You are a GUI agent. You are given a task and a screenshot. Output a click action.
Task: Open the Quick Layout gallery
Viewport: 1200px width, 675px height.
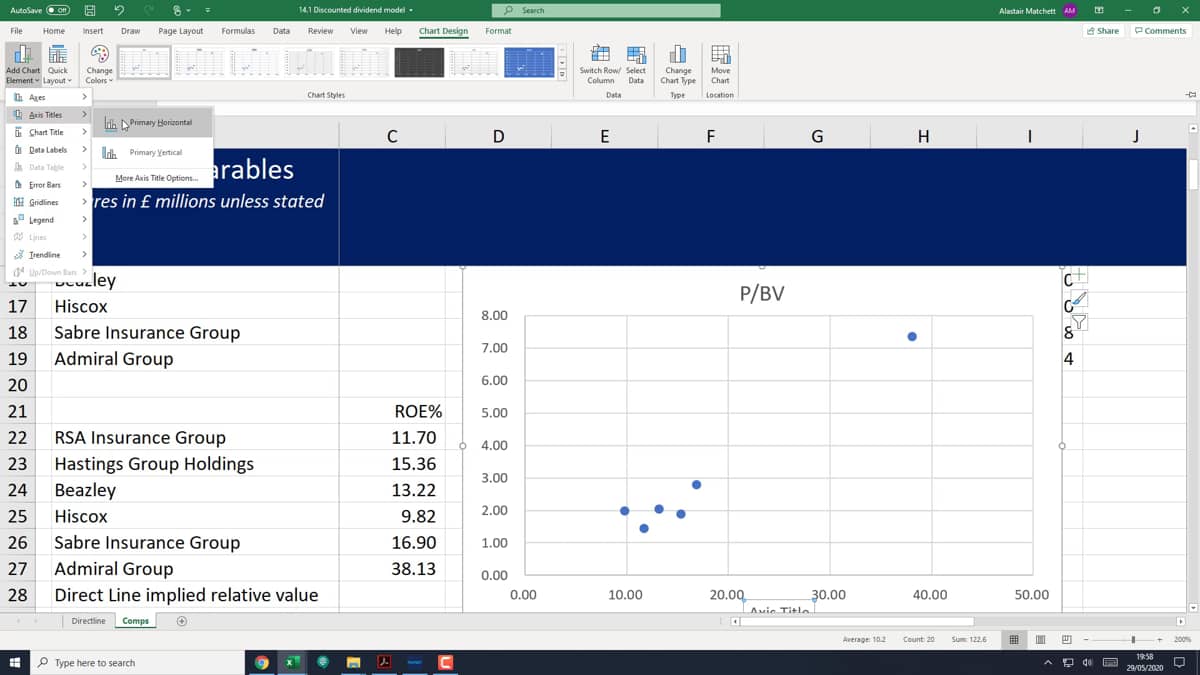tap(58, 65)
